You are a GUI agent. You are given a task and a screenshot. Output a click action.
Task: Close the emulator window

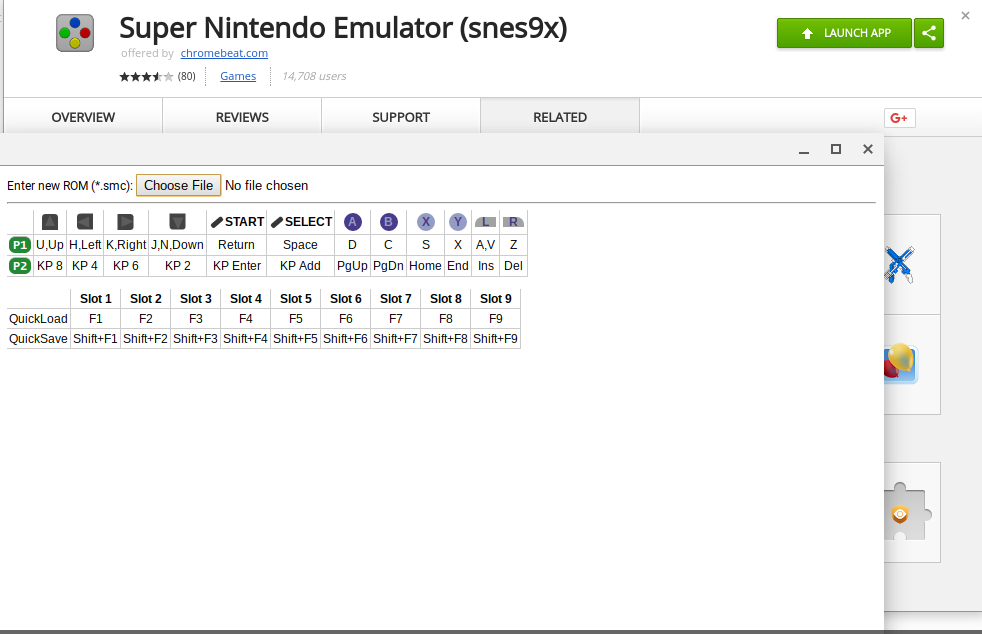tap(867, 149)
